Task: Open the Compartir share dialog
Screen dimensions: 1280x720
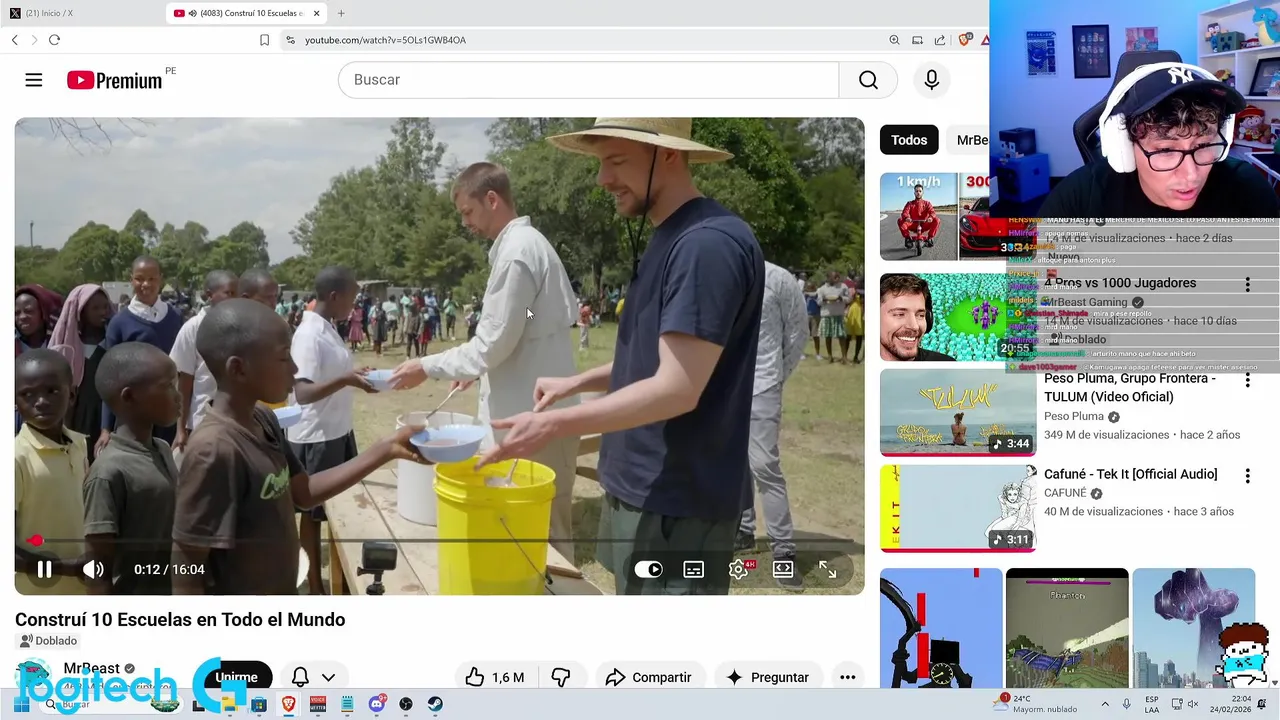Action: pos(649,677)
